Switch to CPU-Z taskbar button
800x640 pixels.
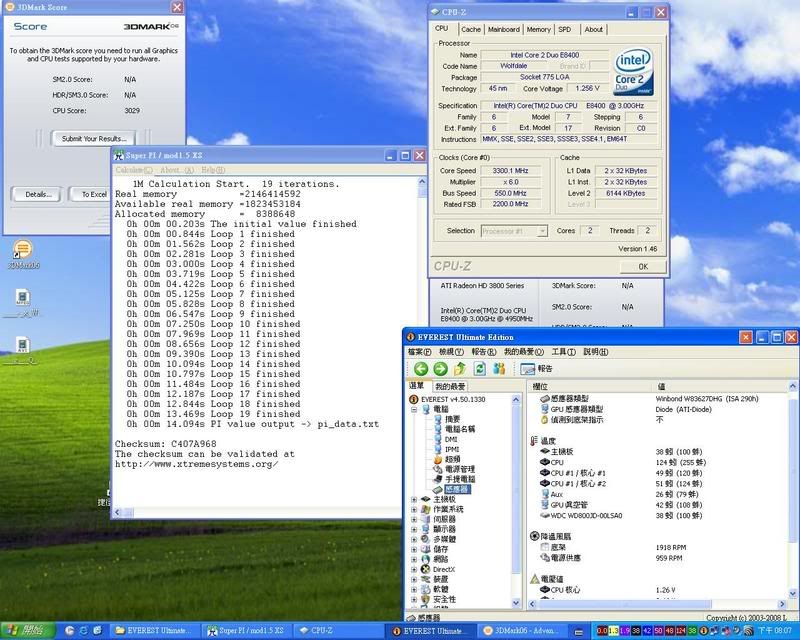[337, 631]
